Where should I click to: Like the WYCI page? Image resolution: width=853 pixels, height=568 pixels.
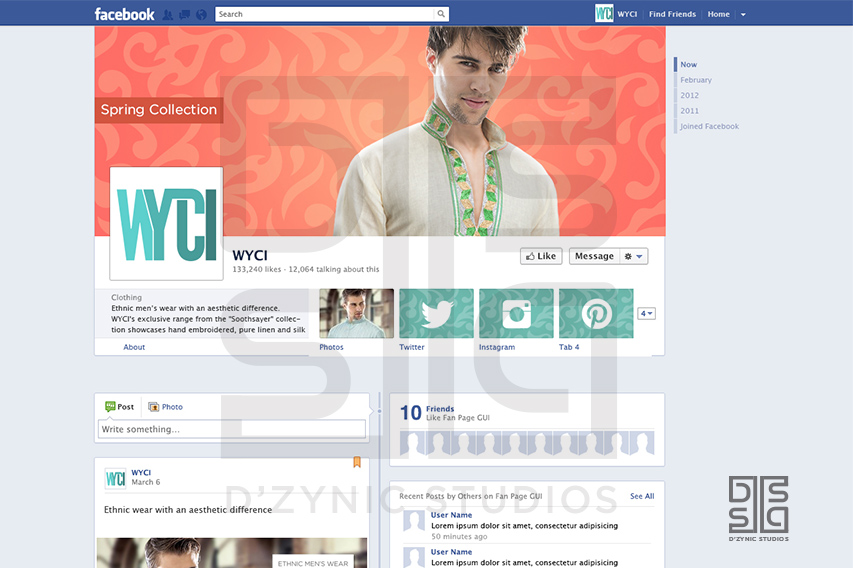pyautogui.click(x=541, y=256)
